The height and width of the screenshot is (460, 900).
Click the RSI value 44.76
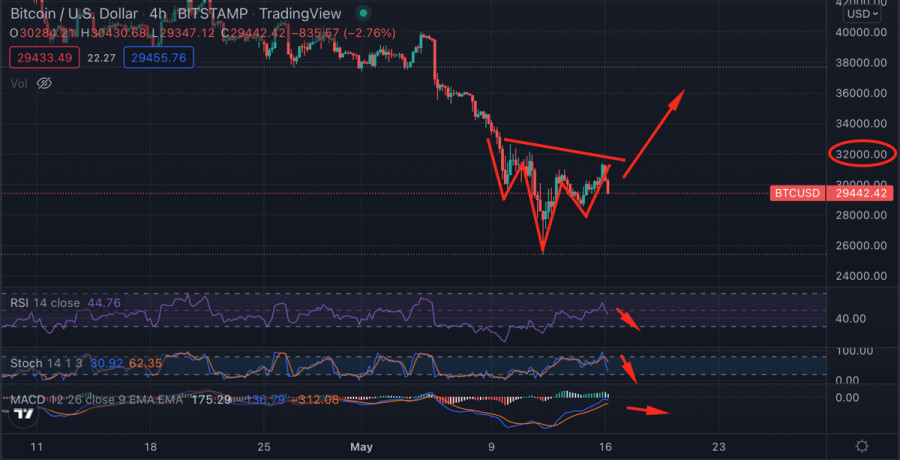(x=104, y=303)
